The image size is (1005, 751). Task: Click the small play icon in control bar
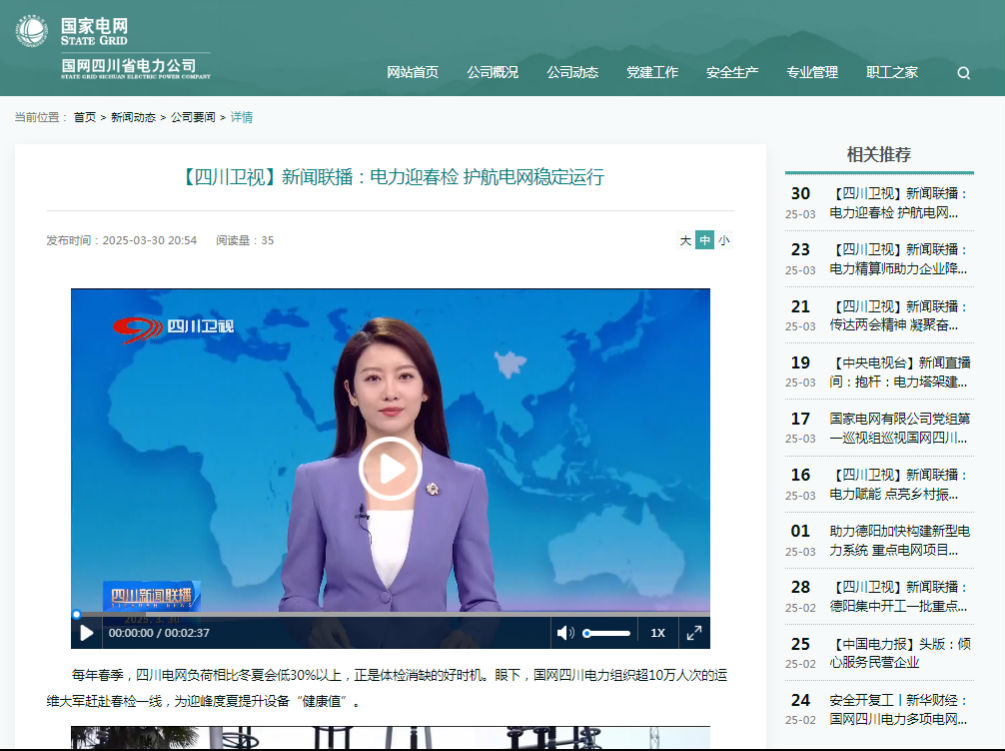[87, 633]
